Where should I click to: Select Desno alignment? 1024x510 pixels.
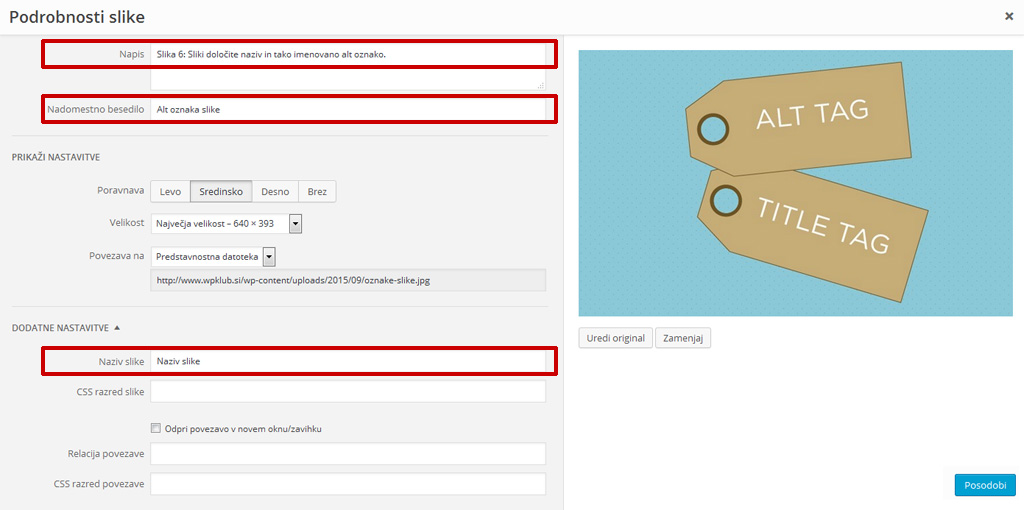point(276,192)
